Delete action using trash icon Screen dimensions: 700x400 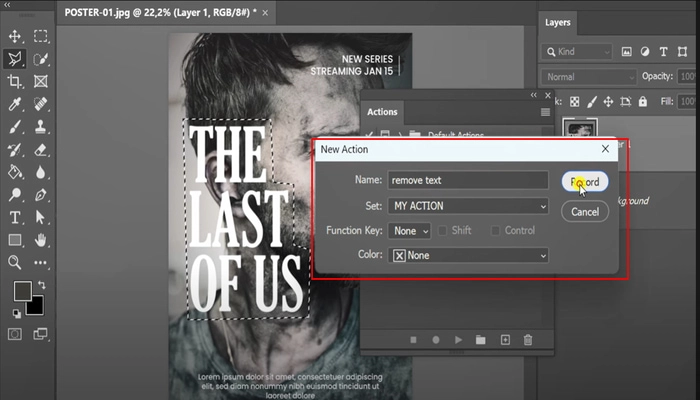[x=528, y=340]
